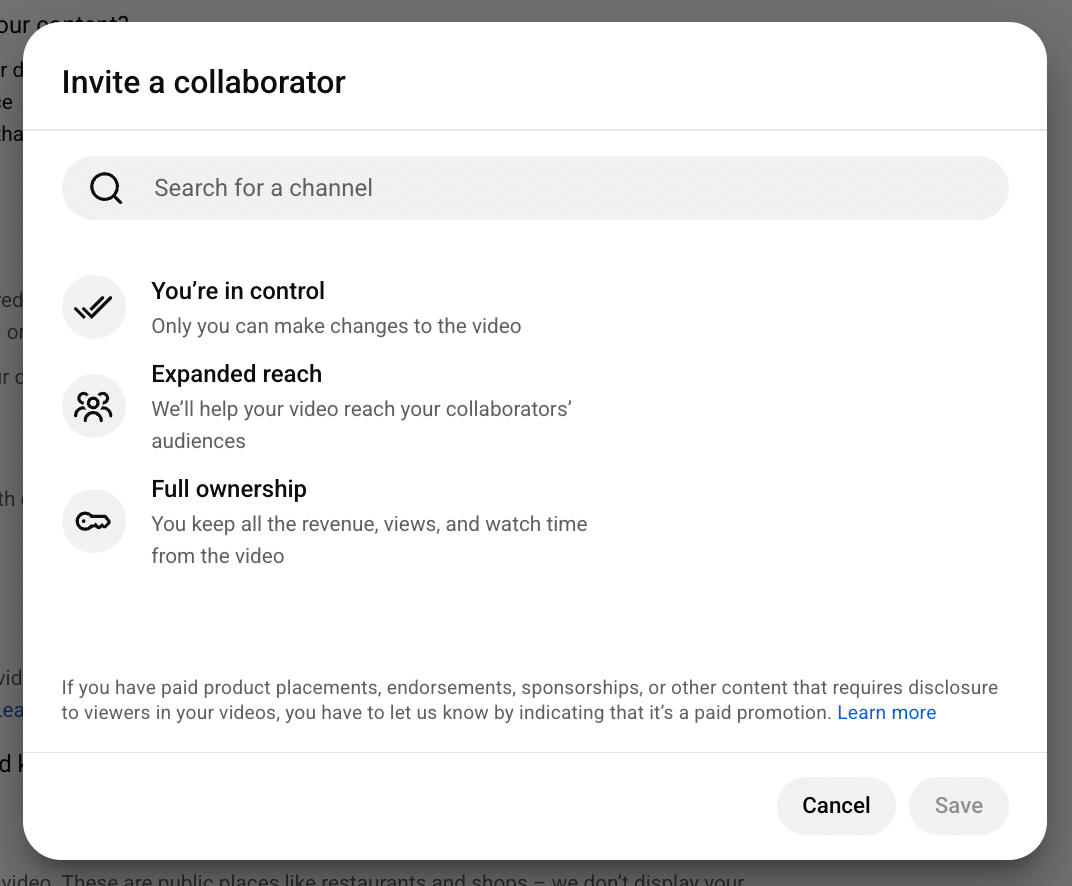Select the 'Expanded reach' feature label
The image size is (1072, 886).
point(236,374)
